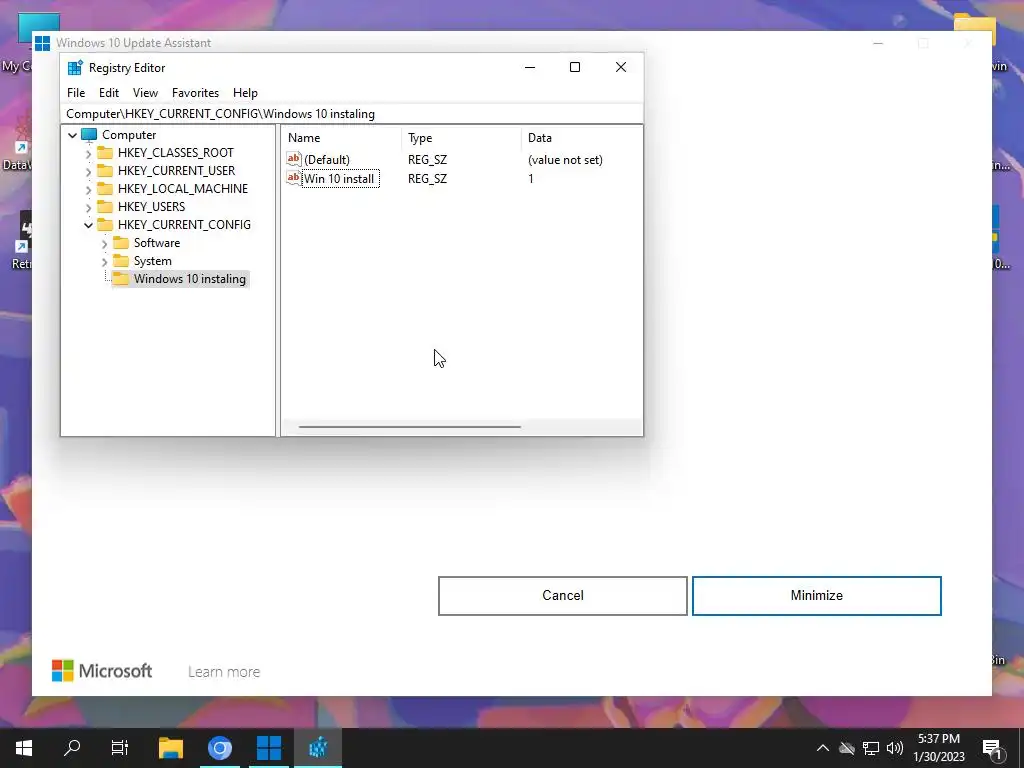Open the network tray icon
Viewport: 1024px width, 768px height.
pos(871,748)
